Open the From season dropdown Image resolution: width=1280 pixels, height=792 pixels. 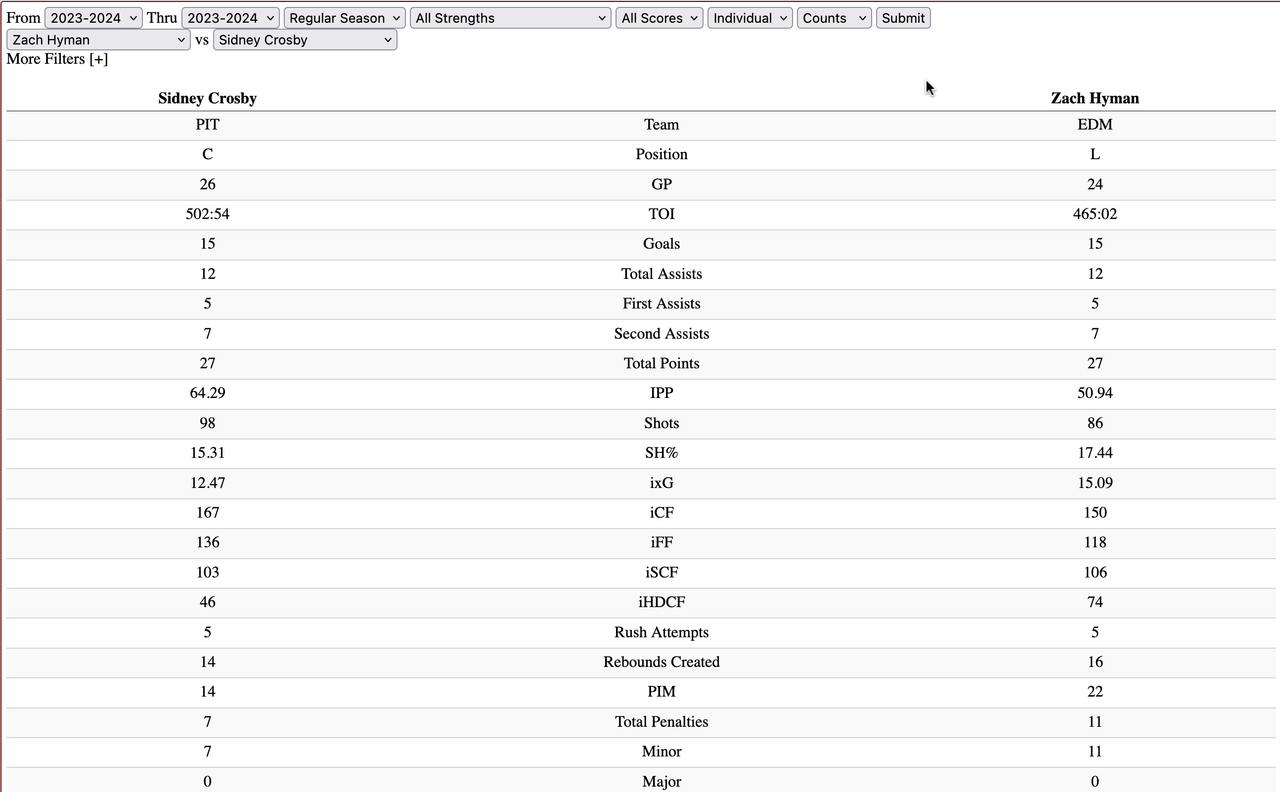(94, 18)
